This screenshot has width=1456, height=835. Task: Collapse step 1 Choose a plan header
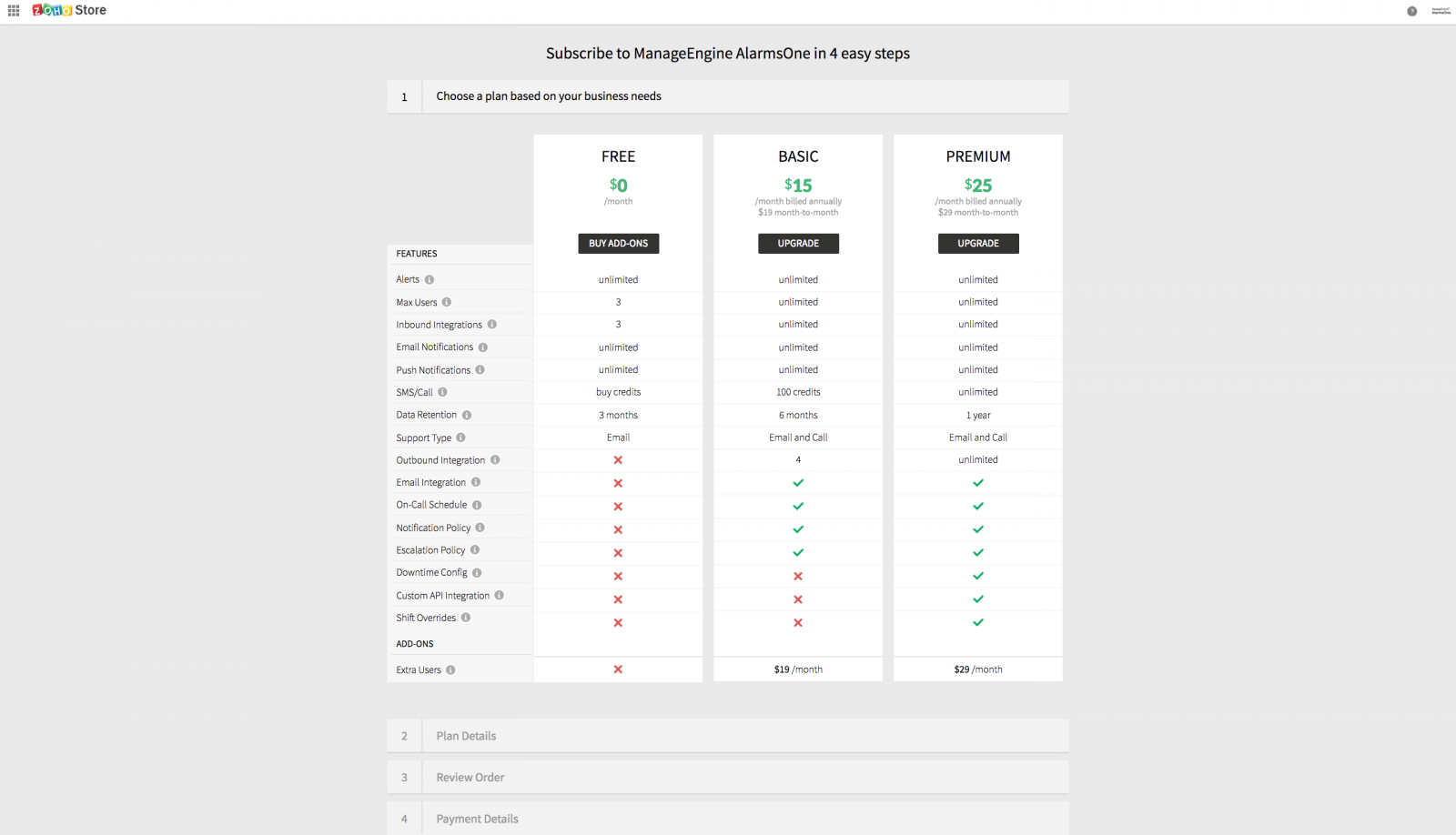coord(728,96)
